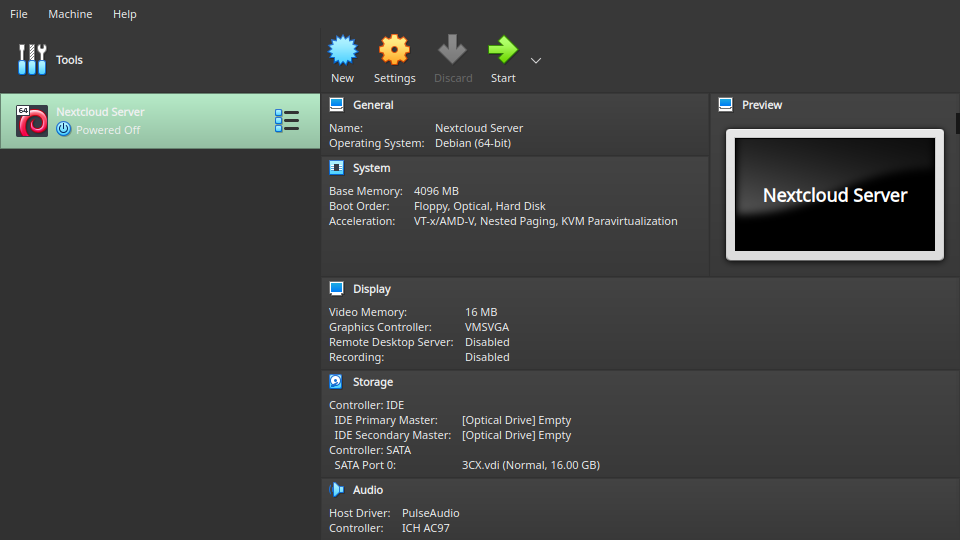This screenshot has height=540, width=960.
Task: Click the Preview panel monitor icon
Action: pos(726,105)
